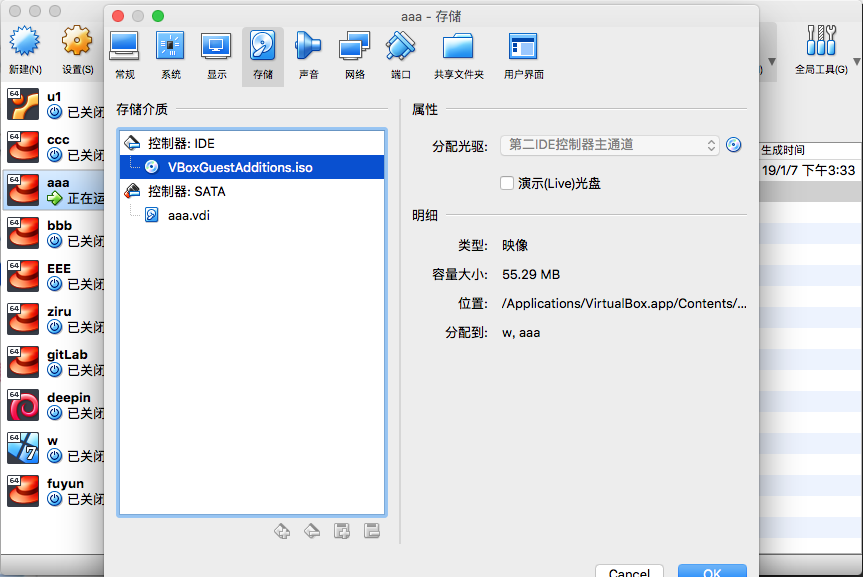863x577 pixels.
Task: Click the Cancel button
Action: (629, 571)
